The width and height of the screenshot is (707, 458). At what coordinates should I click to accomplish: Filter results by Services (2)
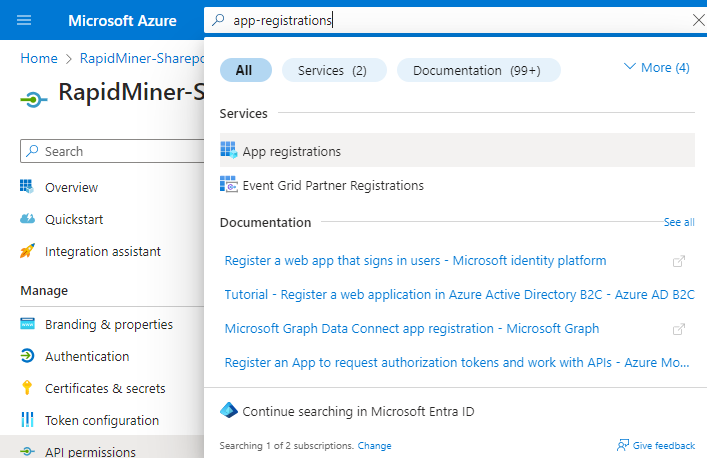pos(332,70)
